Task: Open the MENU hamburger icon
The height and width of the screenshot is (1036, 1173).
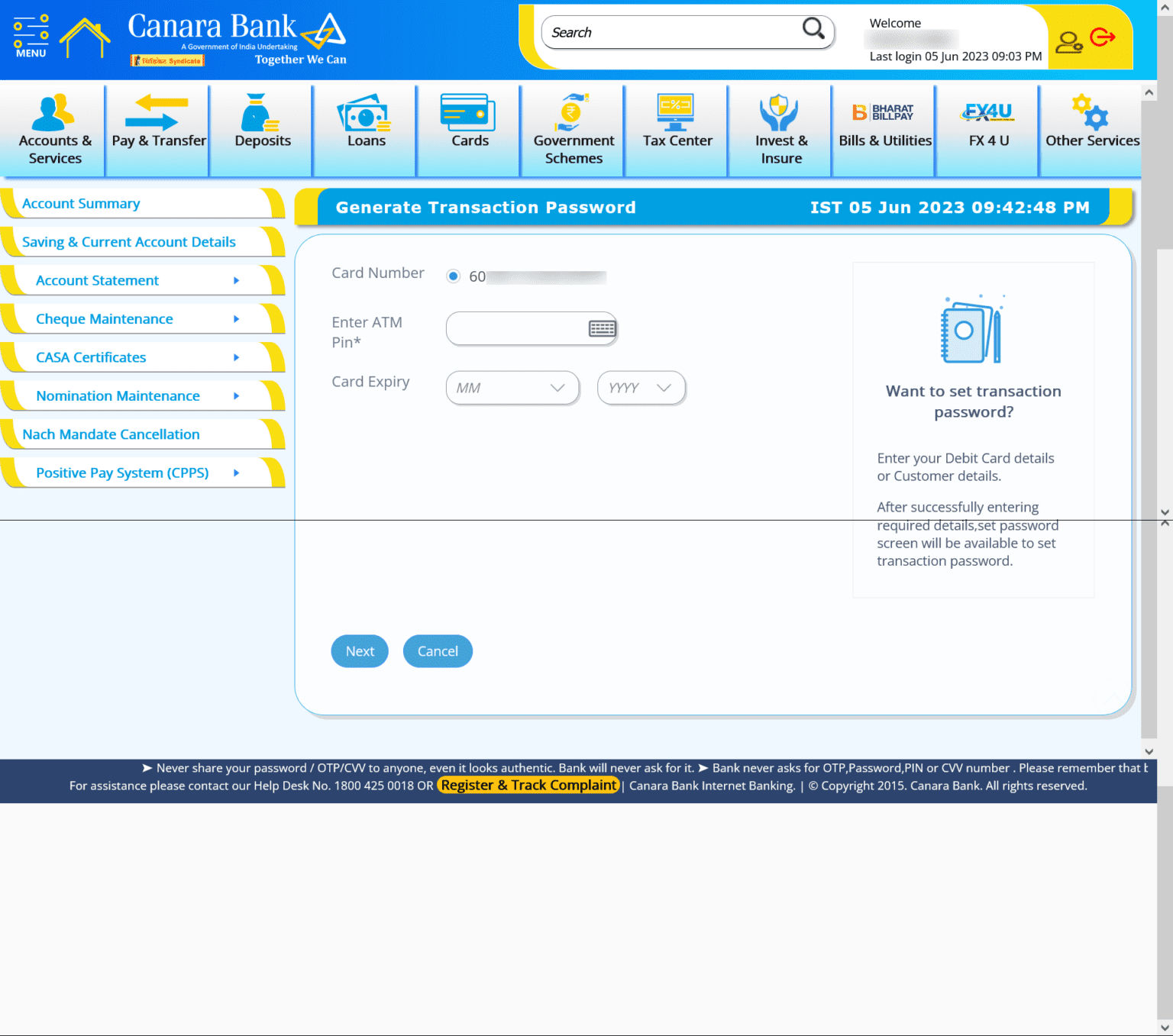Action: click(31, 36)
